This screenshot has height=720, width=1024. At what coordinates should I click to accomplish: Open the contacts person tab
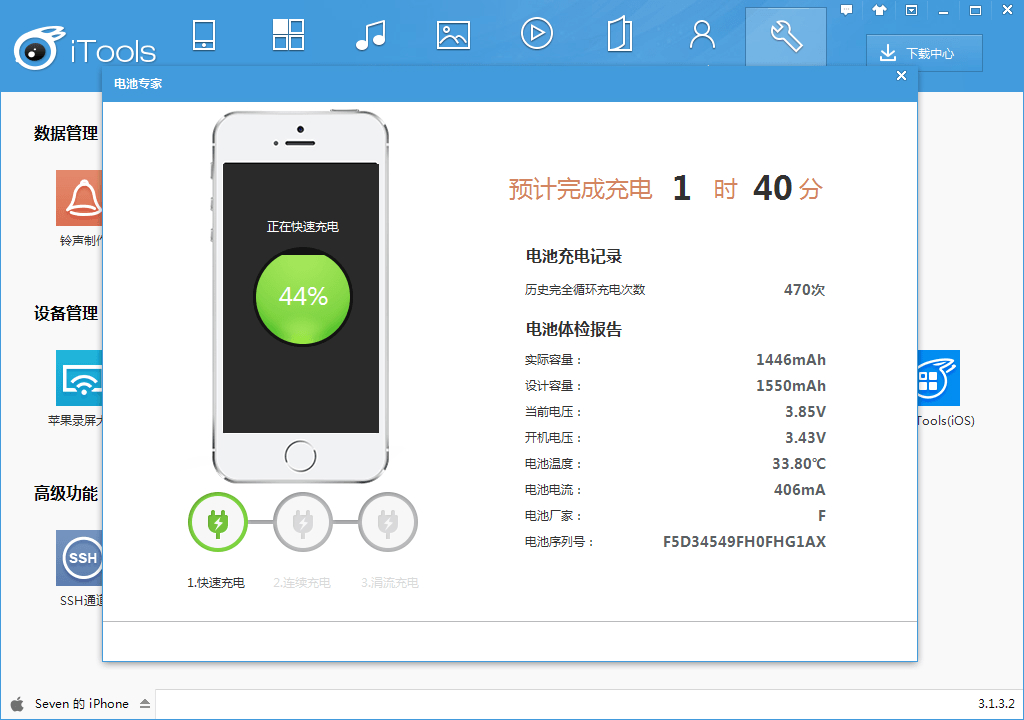[702, 35]
